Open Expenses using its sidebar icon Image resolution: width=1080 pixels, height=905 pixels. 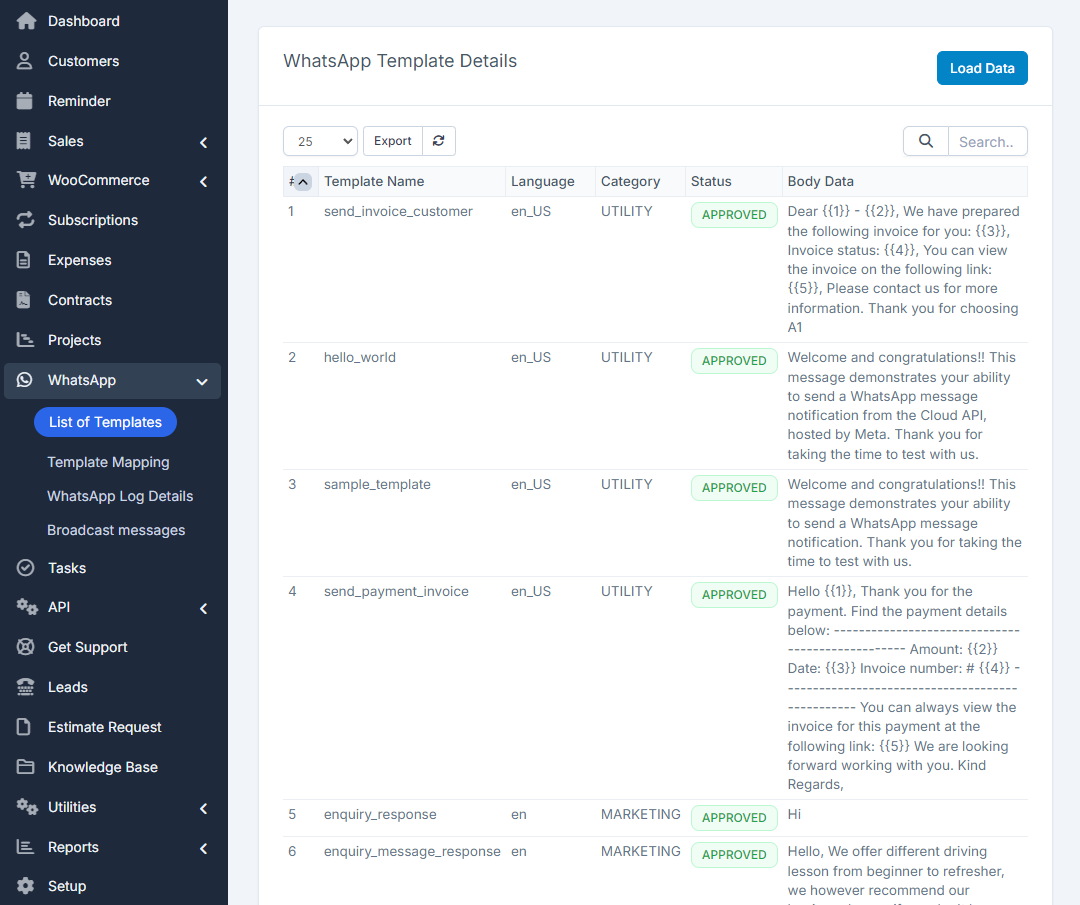click(23, 260)
